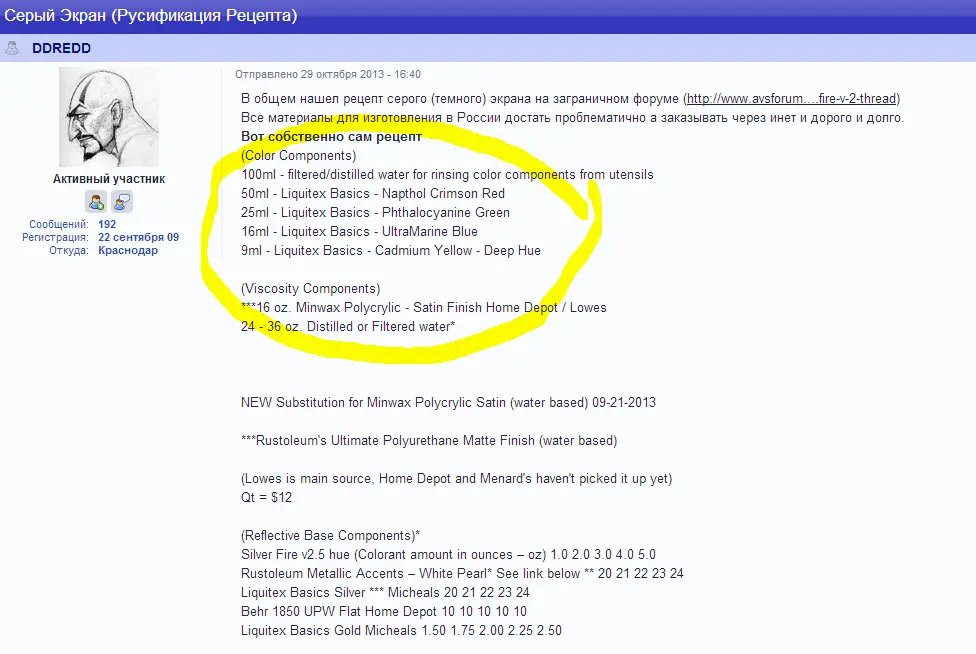The width and height of the screenshot is (976, 654).
Task: Click the '(Viscosity Components)' heading line
Action: point(311,289)
